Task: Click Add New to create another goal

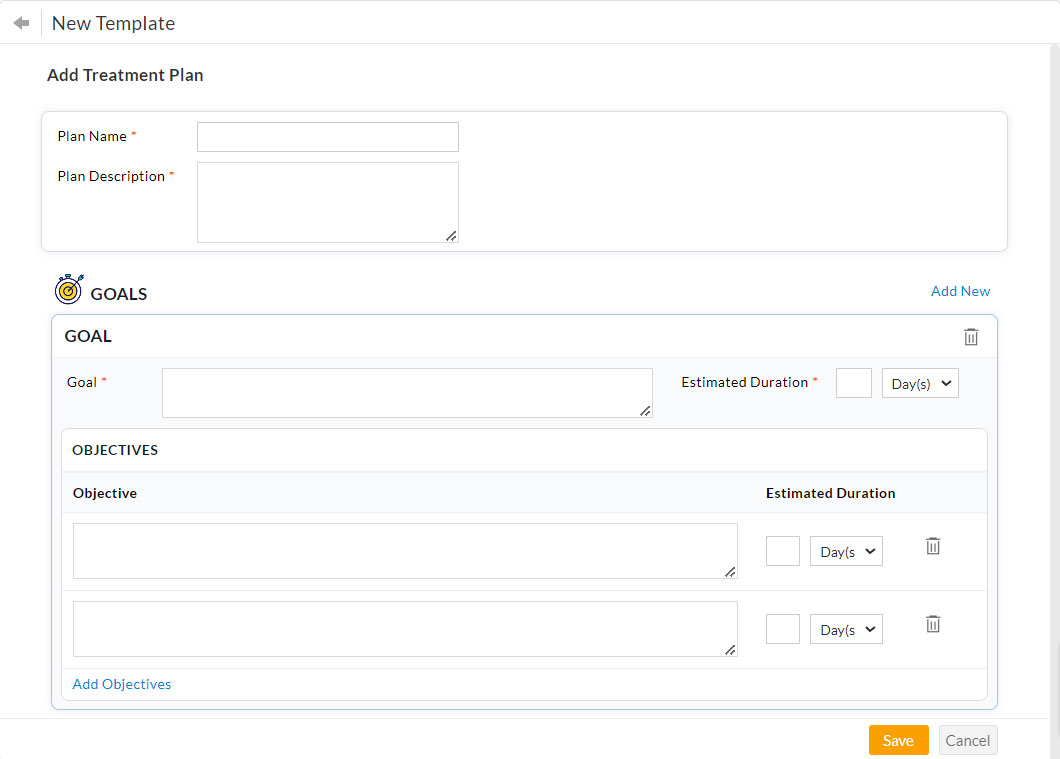Action: point(960,291)
